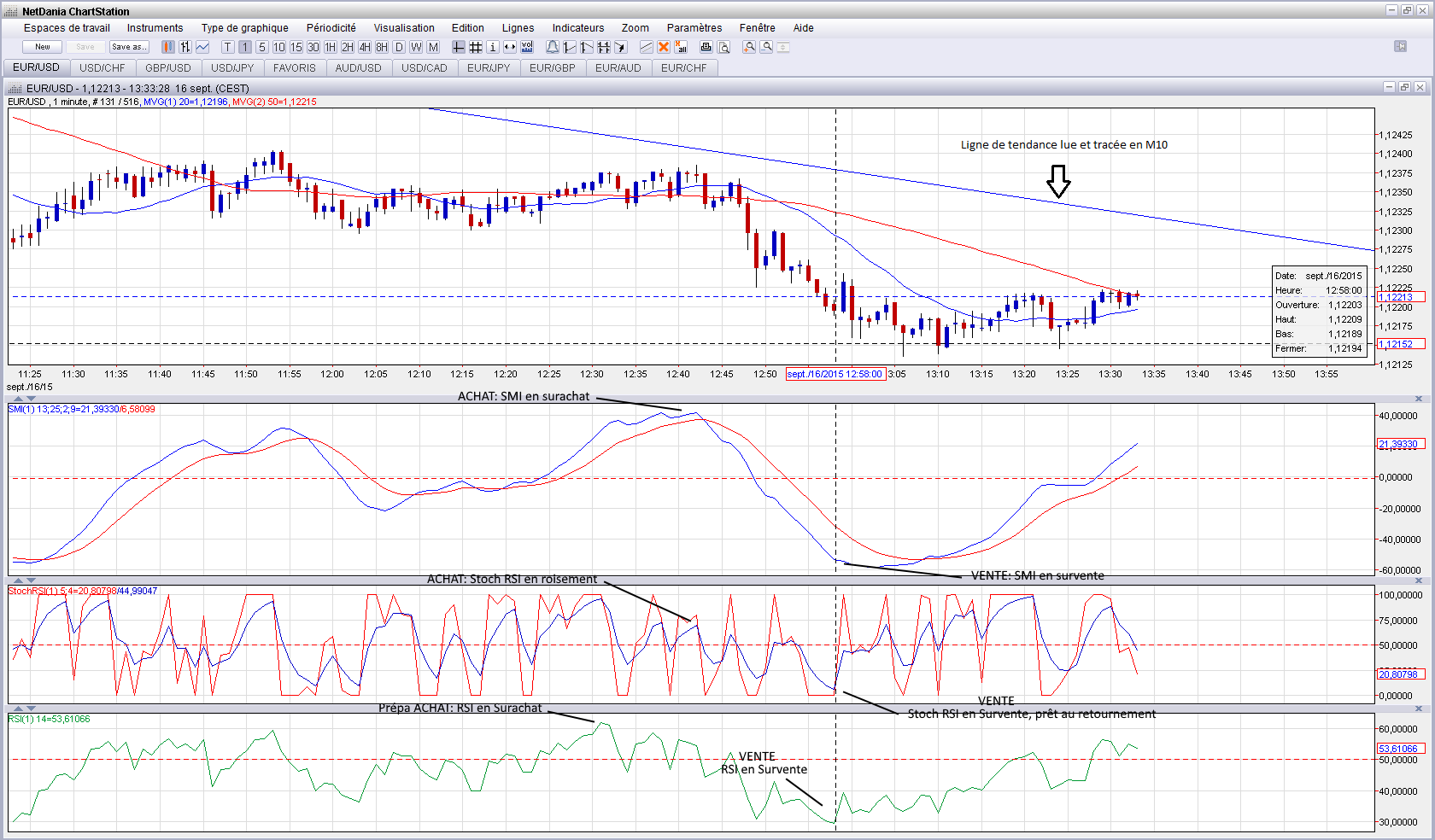Open the Indicateurs menu
This screenshot has height=840, width=1435.
coord(577,28)
